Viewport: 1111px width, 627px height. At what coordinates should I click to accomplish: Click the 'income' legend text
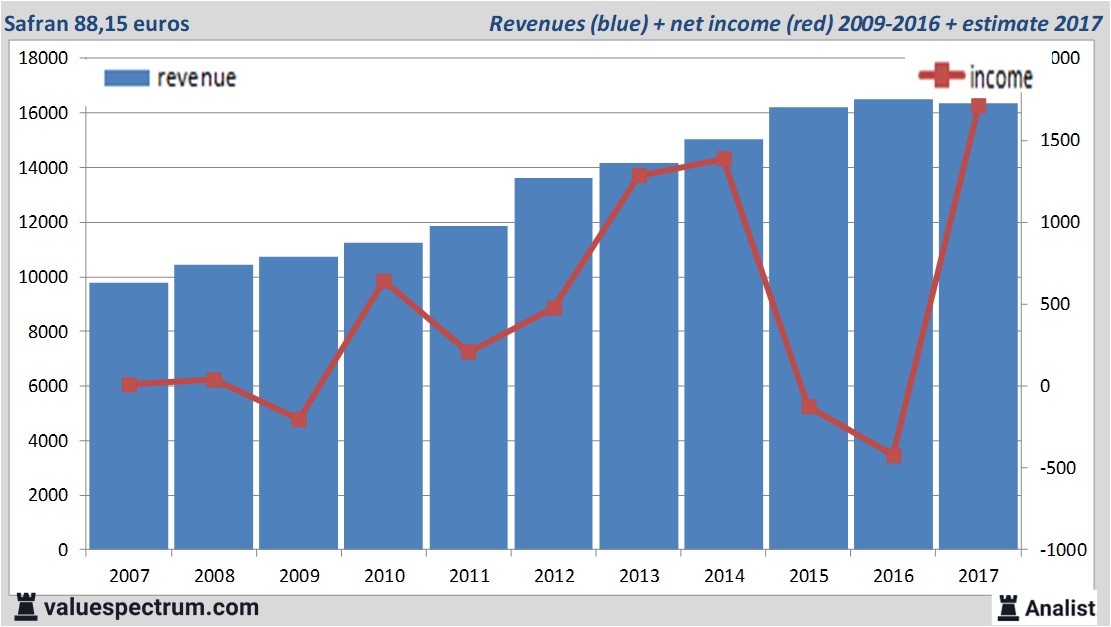(1000, 77)
